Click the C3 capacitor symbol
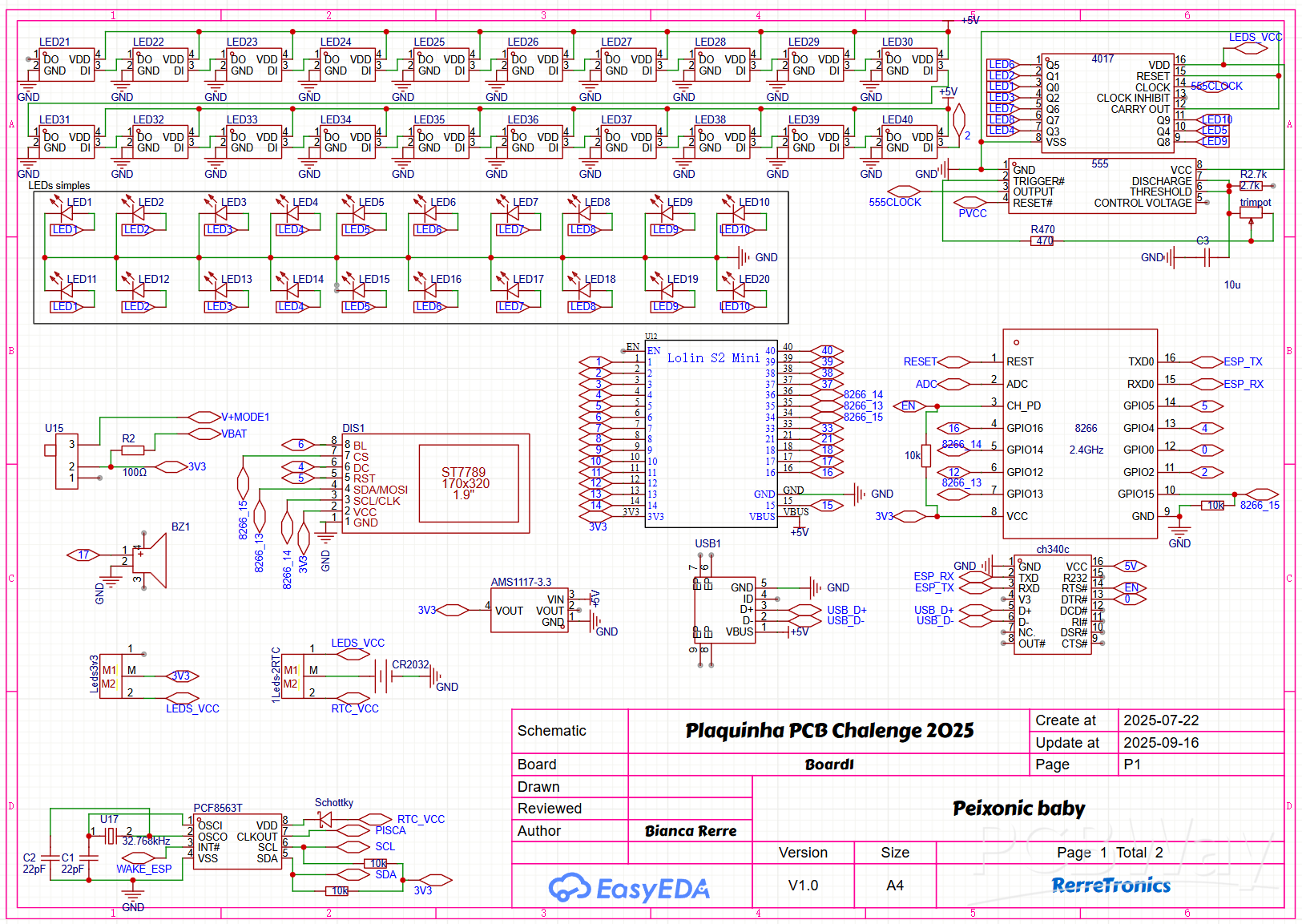Image resolution: width=1302 pixels, height=924 pixels. [1207, 257]
